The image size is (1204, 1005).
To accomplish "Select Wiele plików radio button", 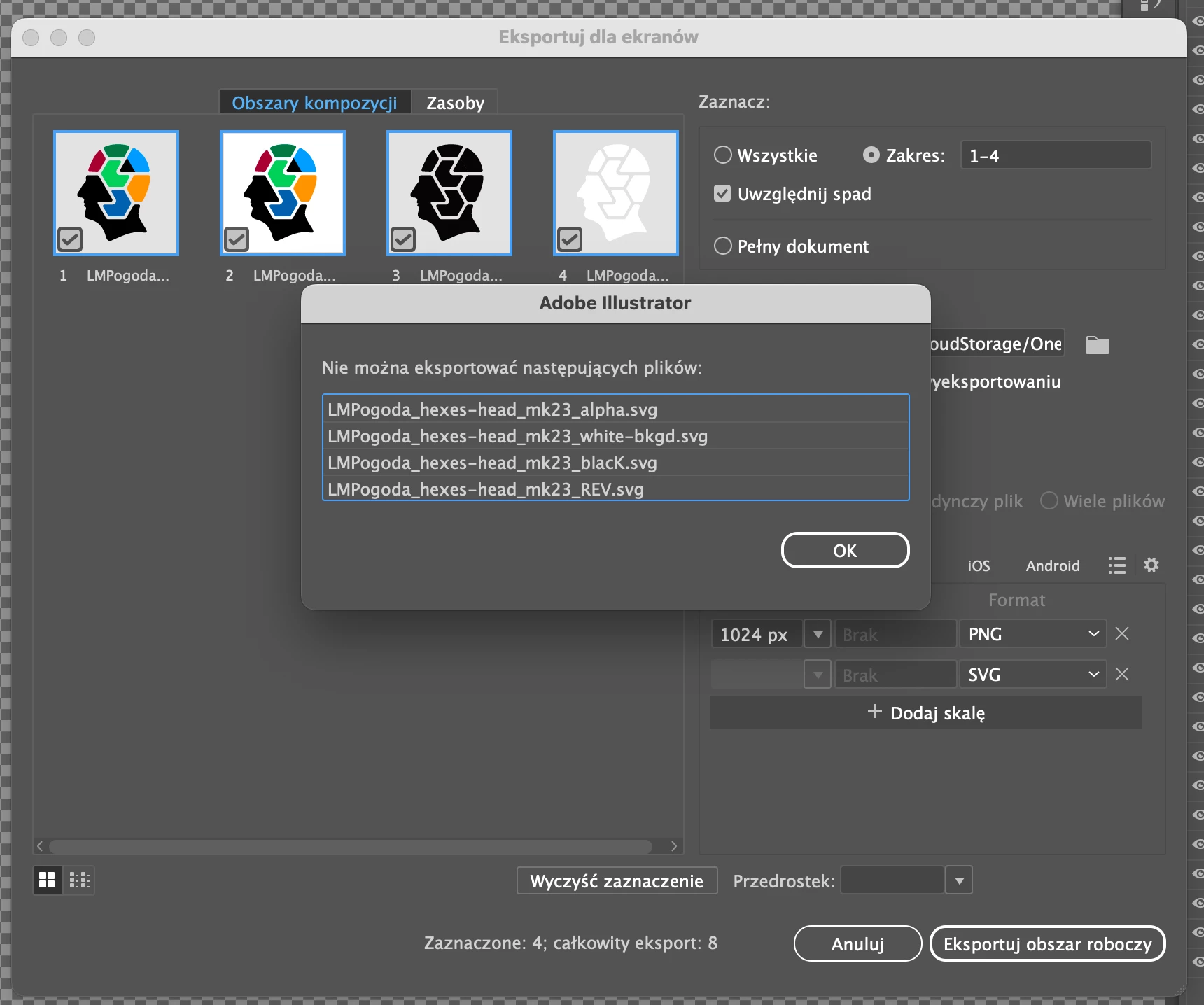I will point(1049,500).
